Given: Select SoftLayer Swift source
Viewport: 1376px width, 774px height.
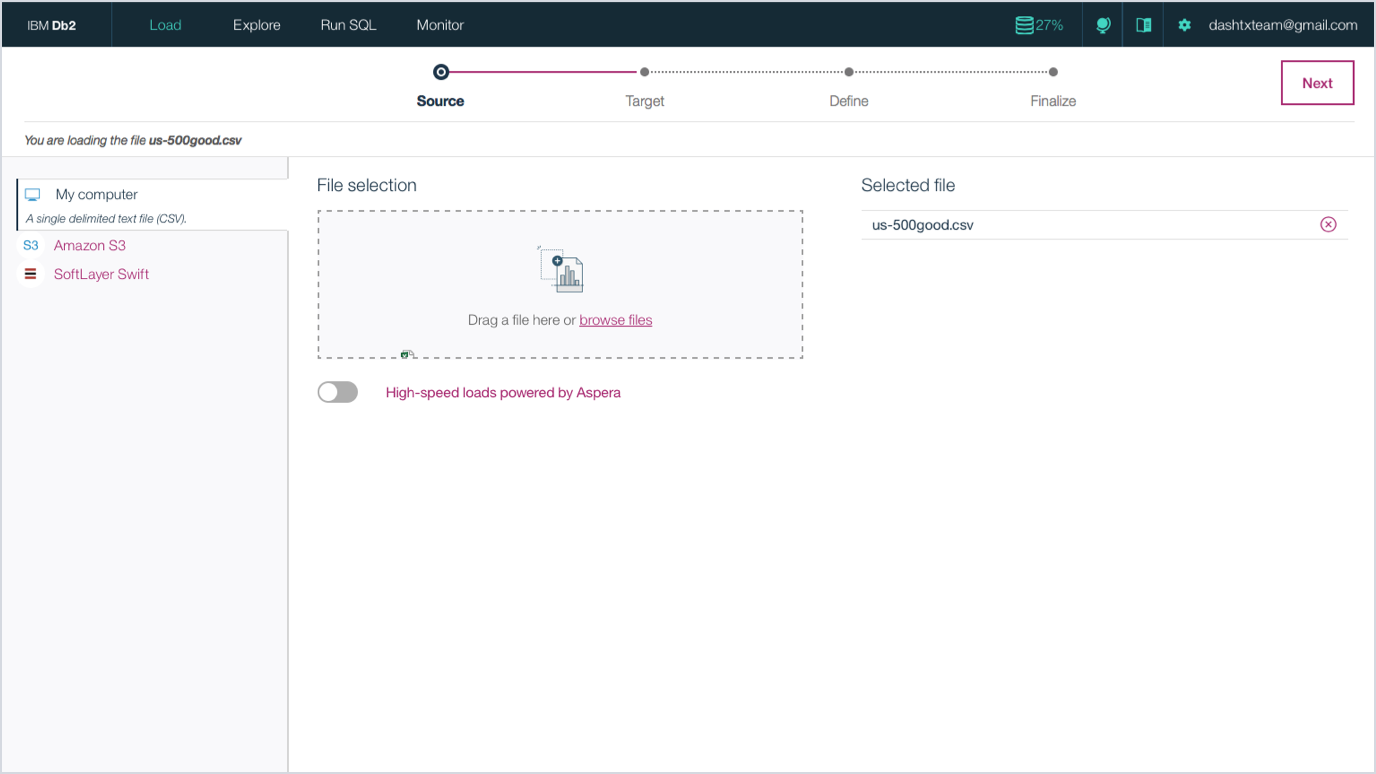Looking at the screenshot, I should [x=101, y=274].
